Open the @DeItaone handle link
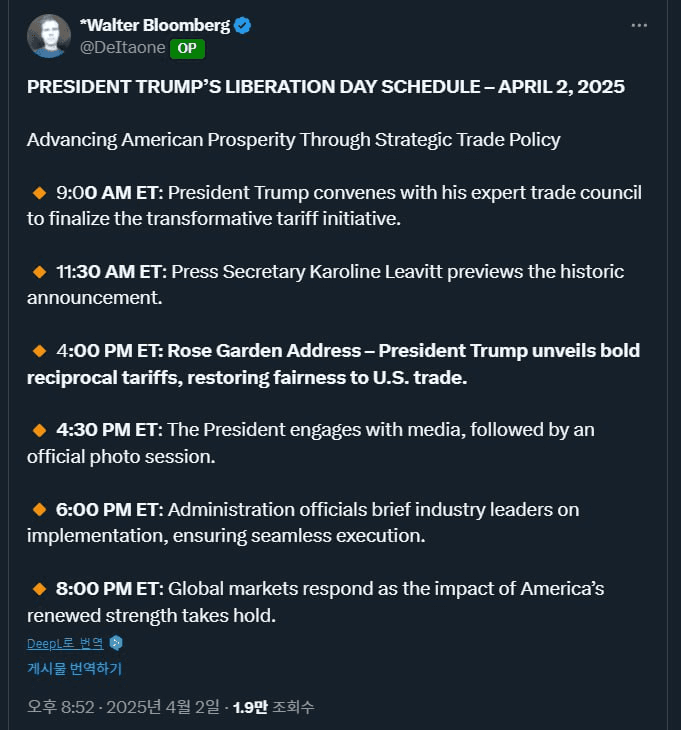 tap(122, 47)
